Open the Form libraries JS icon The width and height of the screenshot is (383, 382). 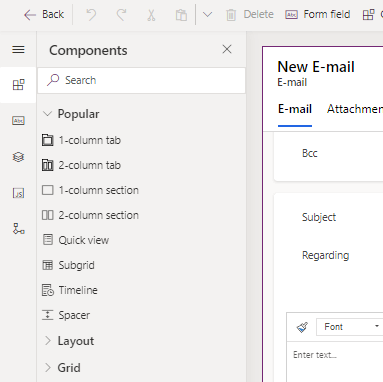tap(18, 193)
